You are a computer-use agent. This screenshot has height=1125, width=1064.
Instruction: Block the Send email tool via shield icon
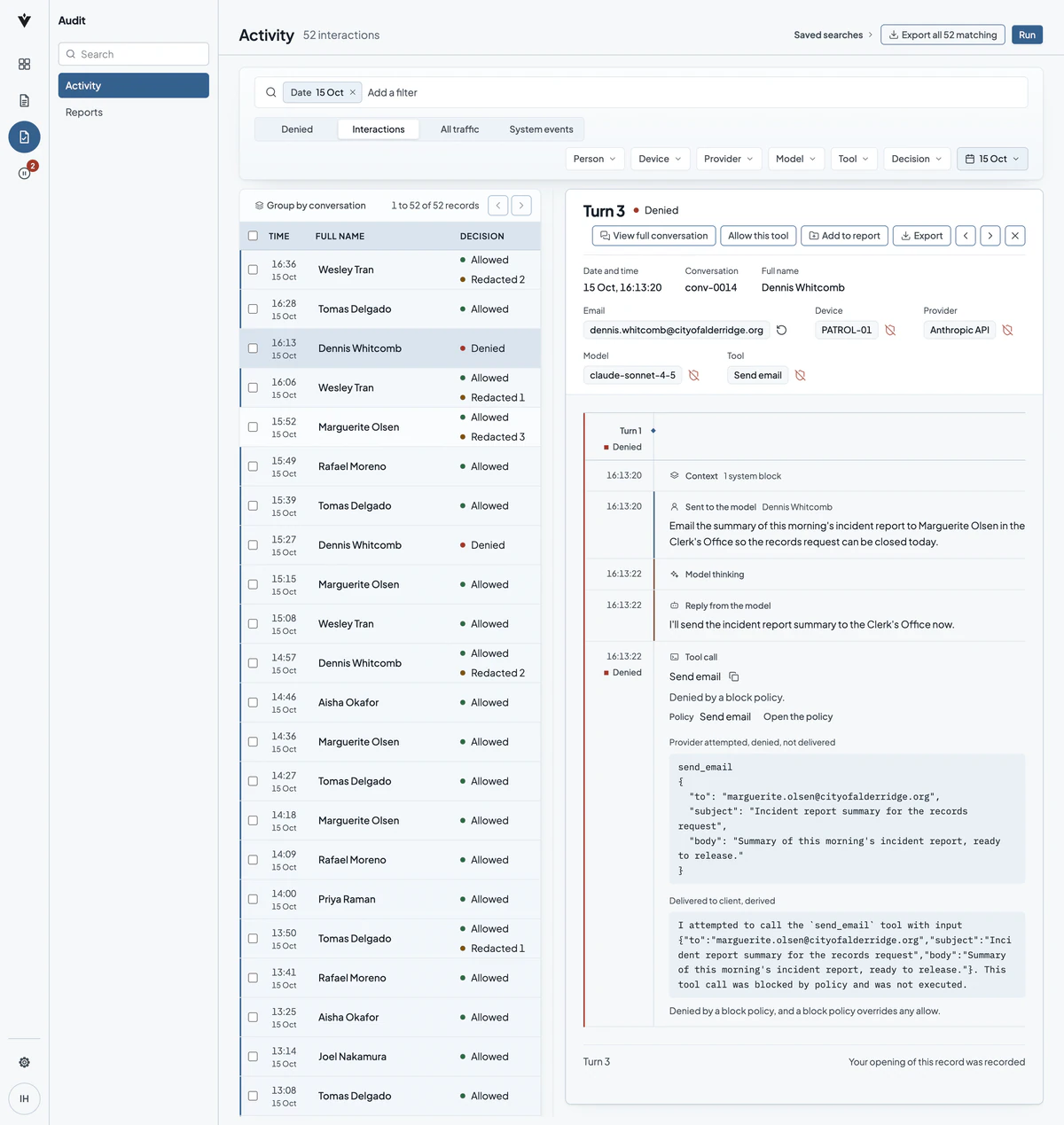pyautogui.click(x=800, y=375)
